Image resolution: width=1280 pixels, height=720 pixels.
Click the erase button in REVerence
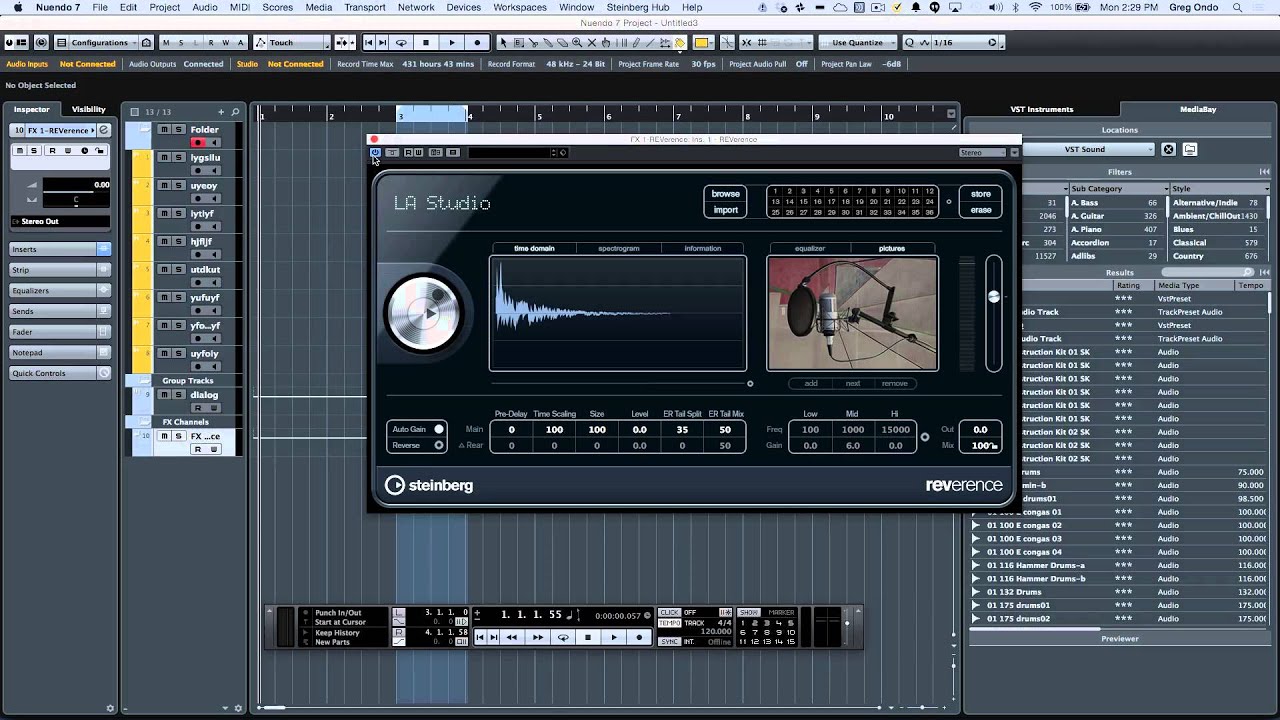[981, 210]
